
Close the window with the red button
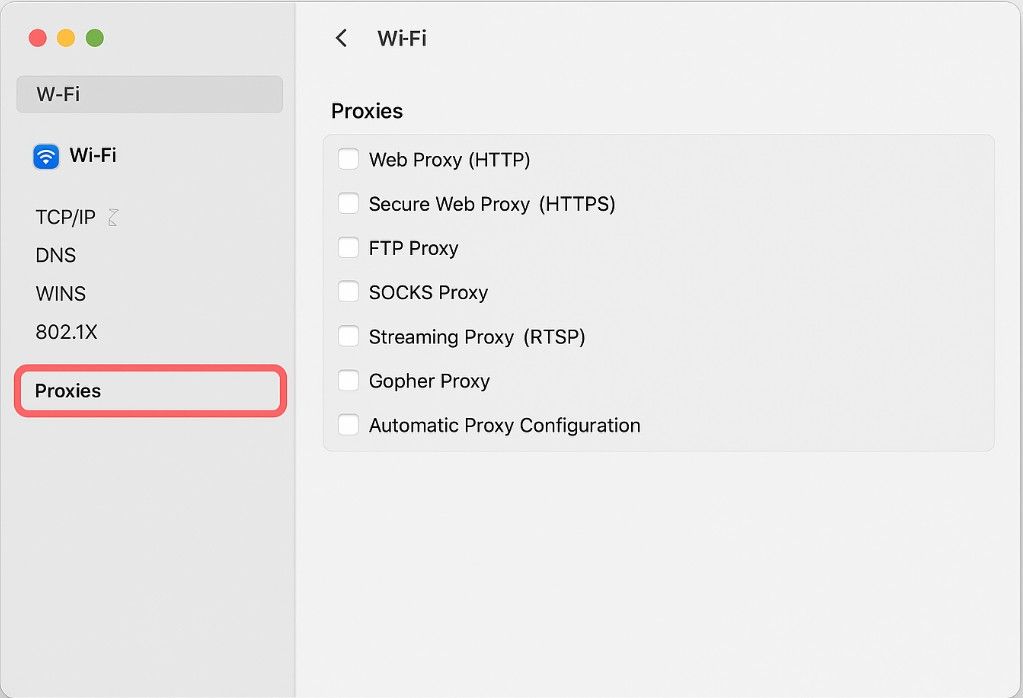[38, 38]
